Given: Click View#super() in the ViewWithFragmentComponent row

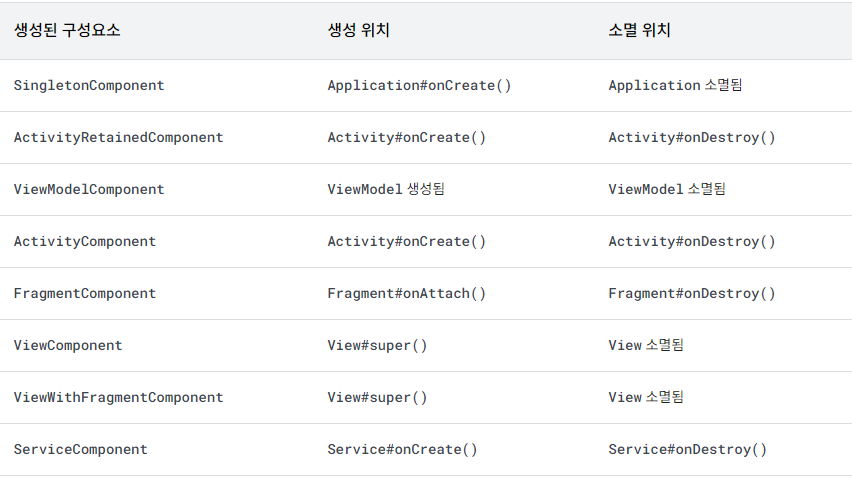Looking at the screenshot, I should point(377,398).
